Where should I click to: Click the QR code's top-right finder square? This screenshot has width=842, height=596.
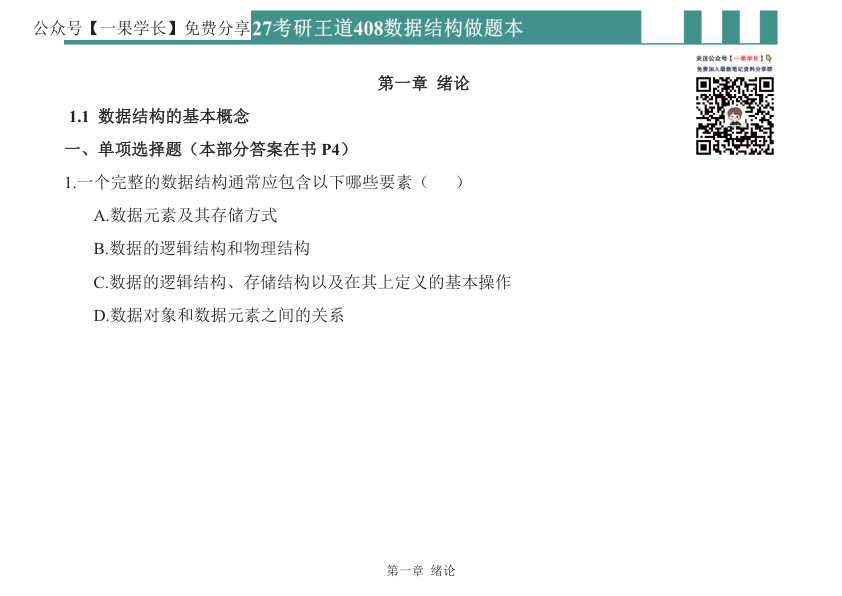pyautogui.click(x=766, y=85)
